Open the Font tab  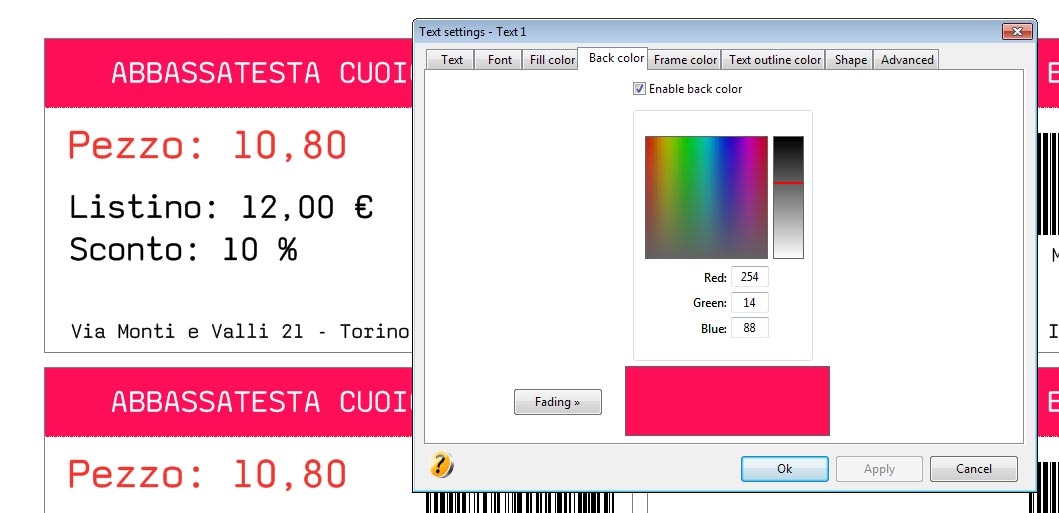[499, 59]
